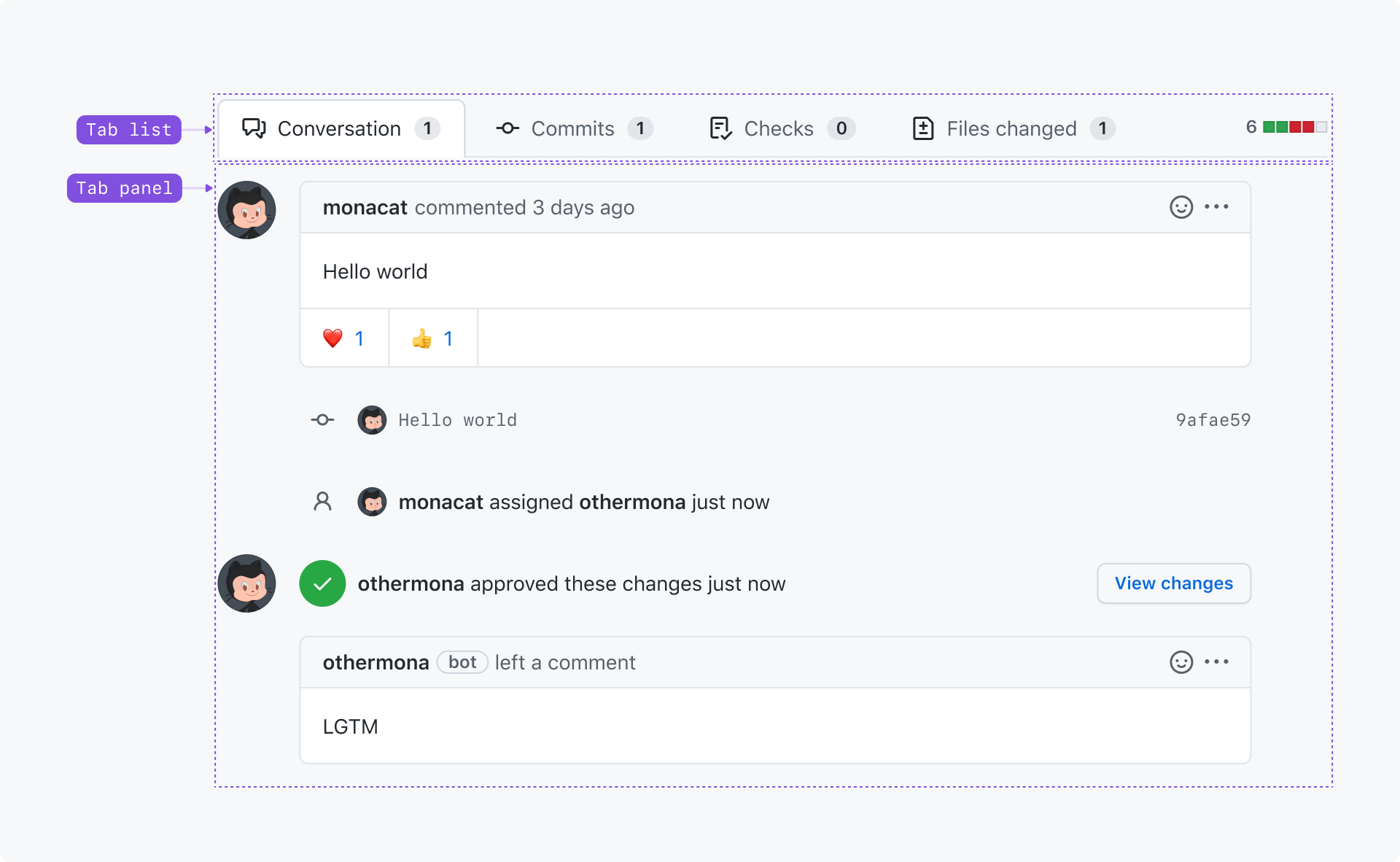
Task: Toggle the heart reaction on Hello world comment
Action: [x=344, y=338]
